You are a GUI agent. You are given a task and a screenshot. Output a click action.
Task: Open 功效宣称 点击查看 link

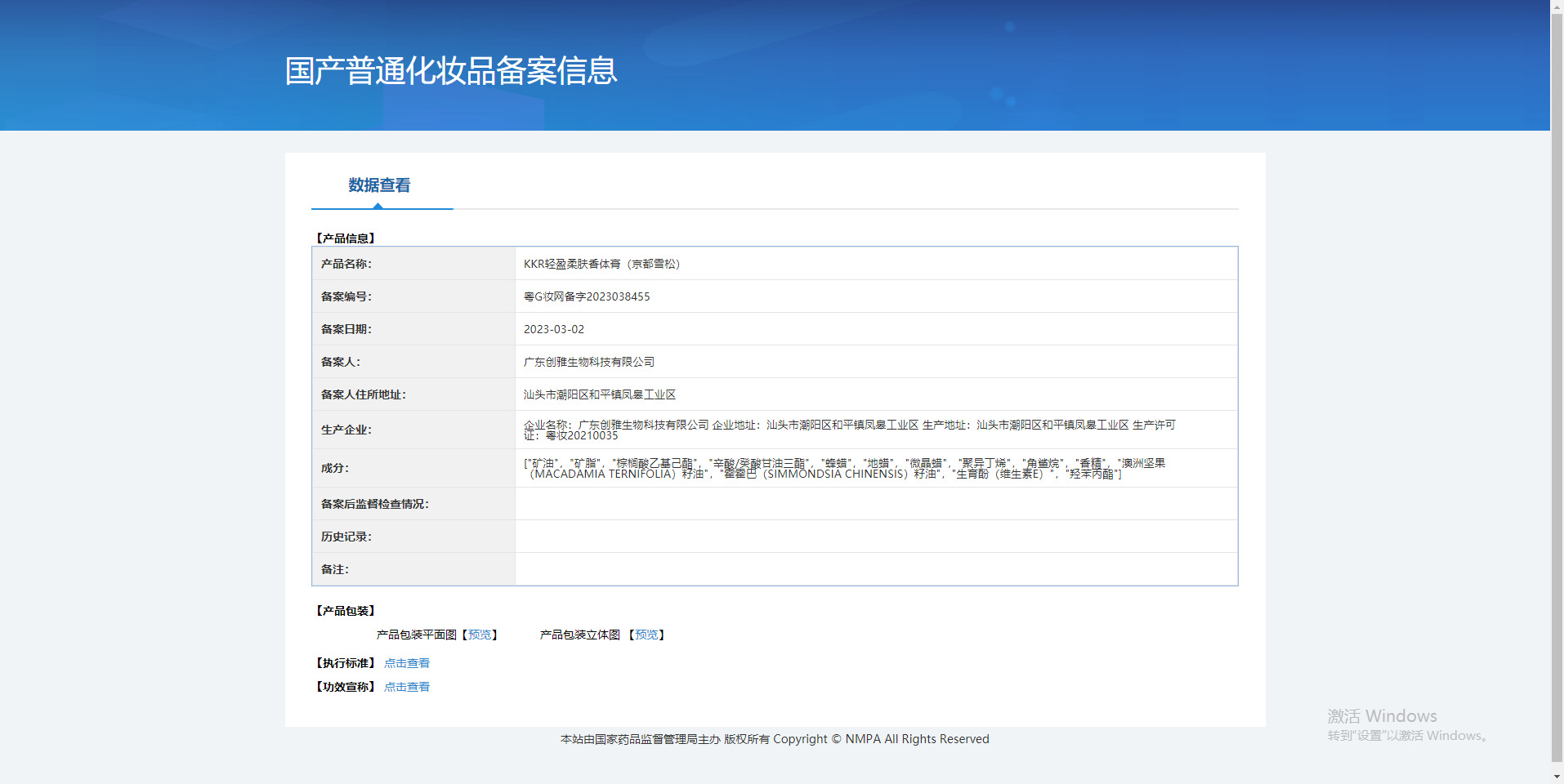(x=407, y=687)
